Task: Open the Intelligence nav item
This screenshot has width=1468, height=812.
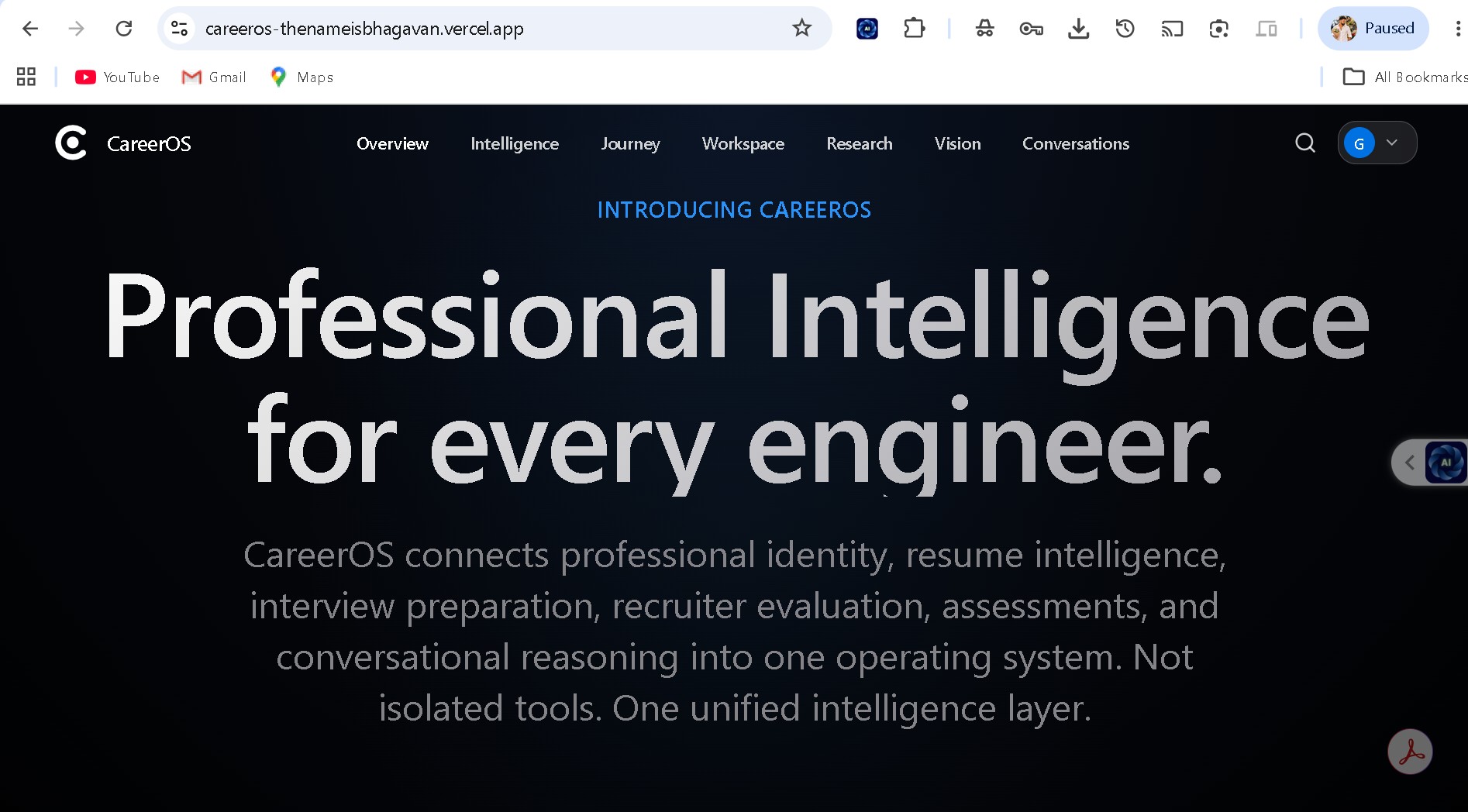Action: [515, 143]
